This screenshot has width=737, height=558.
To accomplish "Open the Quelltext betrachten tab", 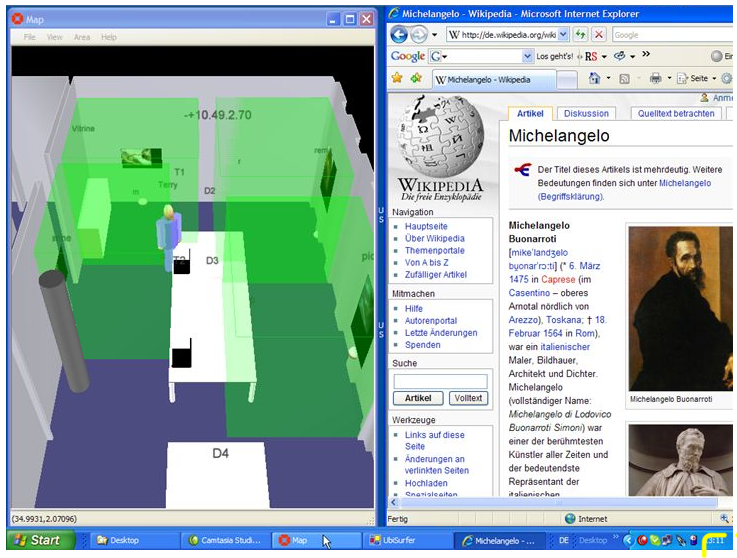I will tap(675, 113).
